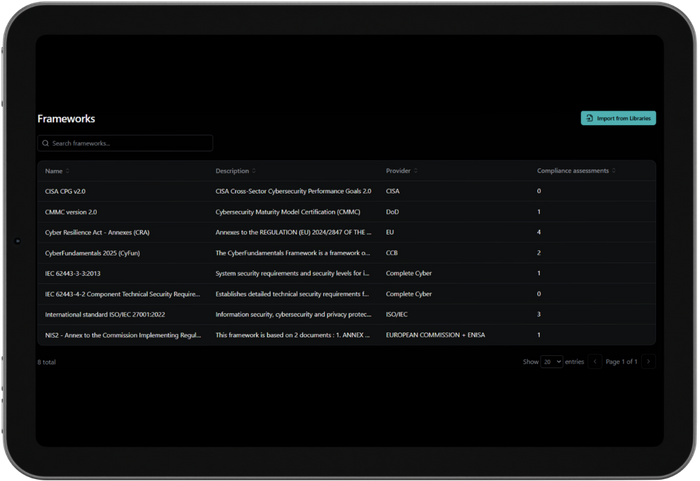Viewport: 700px width, 481px height.
Task: Click Complete Cyber provider in IEC 62443-3-3 row
Action: (x=408, y=273)
